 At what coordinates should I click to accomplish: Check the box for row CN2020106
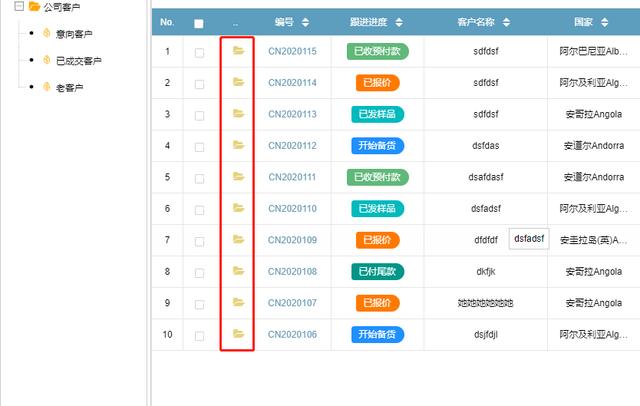click(x=199, y=335)
